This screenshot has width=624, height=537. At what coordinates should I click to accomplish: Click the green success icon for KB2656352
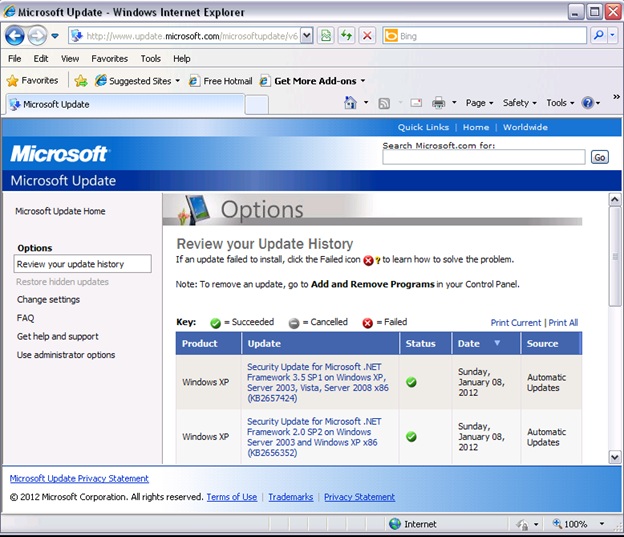click(x=411, y=437)
